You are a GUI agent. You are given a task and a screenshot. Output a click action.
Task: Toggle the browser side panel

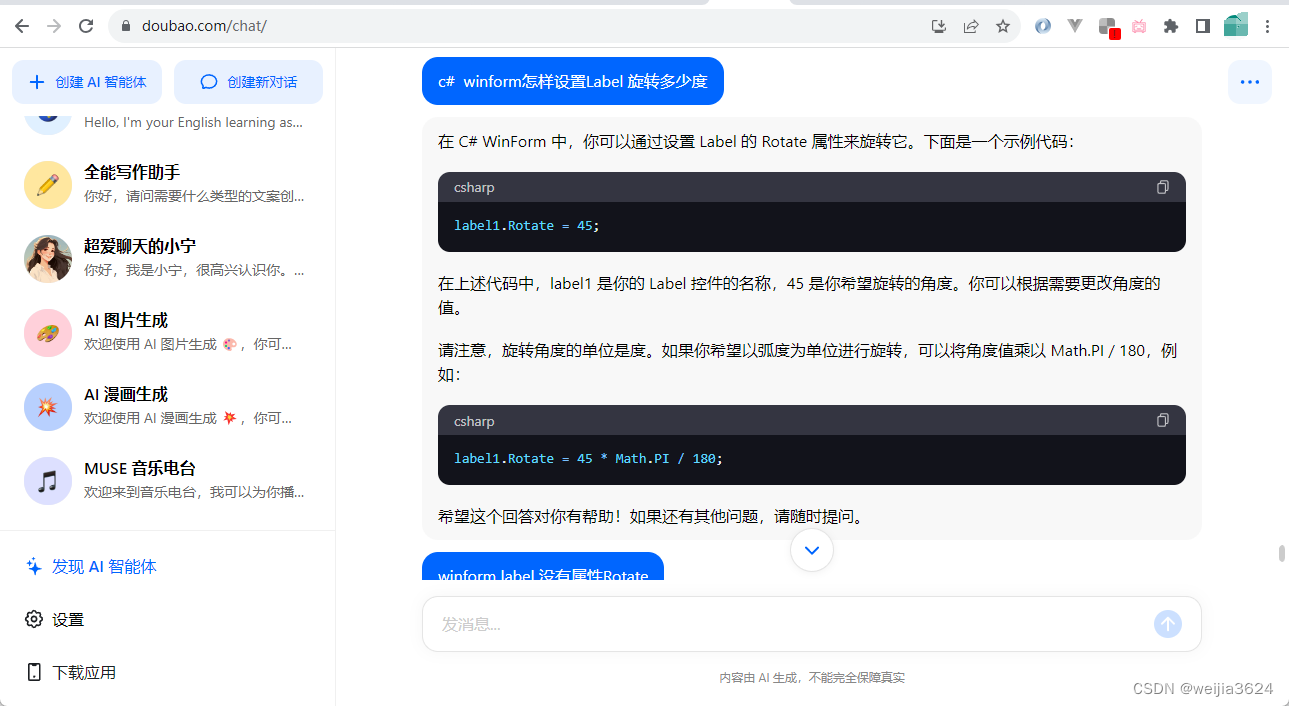point(1203,27)
